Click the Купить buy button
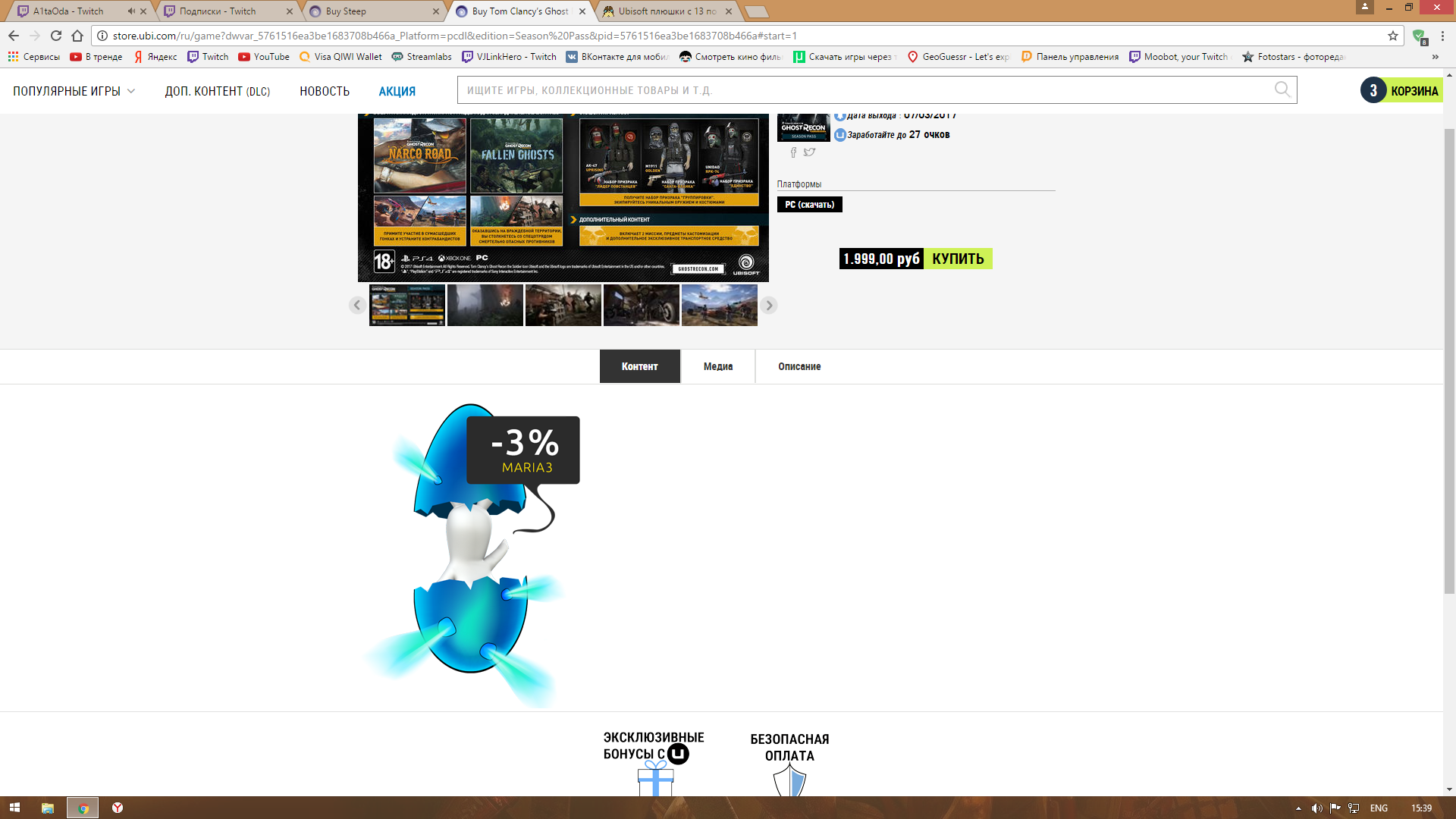Screen dimensions: 1456x819 (959, 259)
